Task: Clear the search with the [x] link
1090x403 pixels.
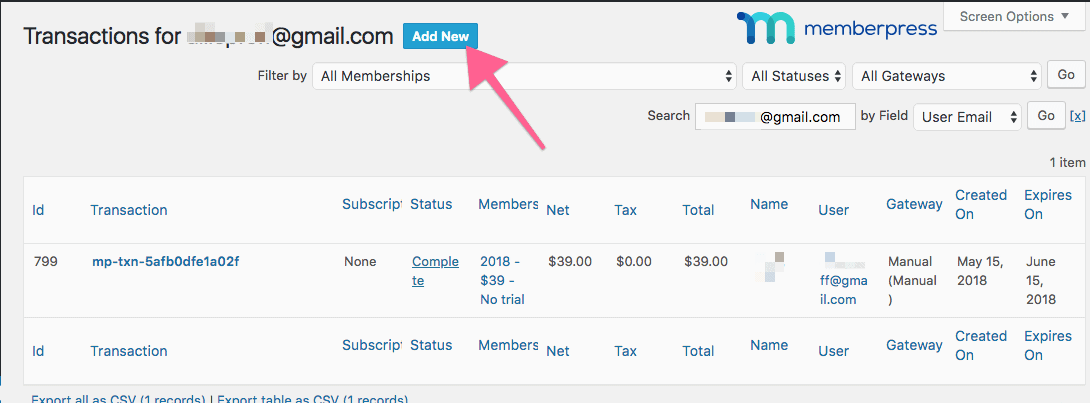Action: (1077, 116)
